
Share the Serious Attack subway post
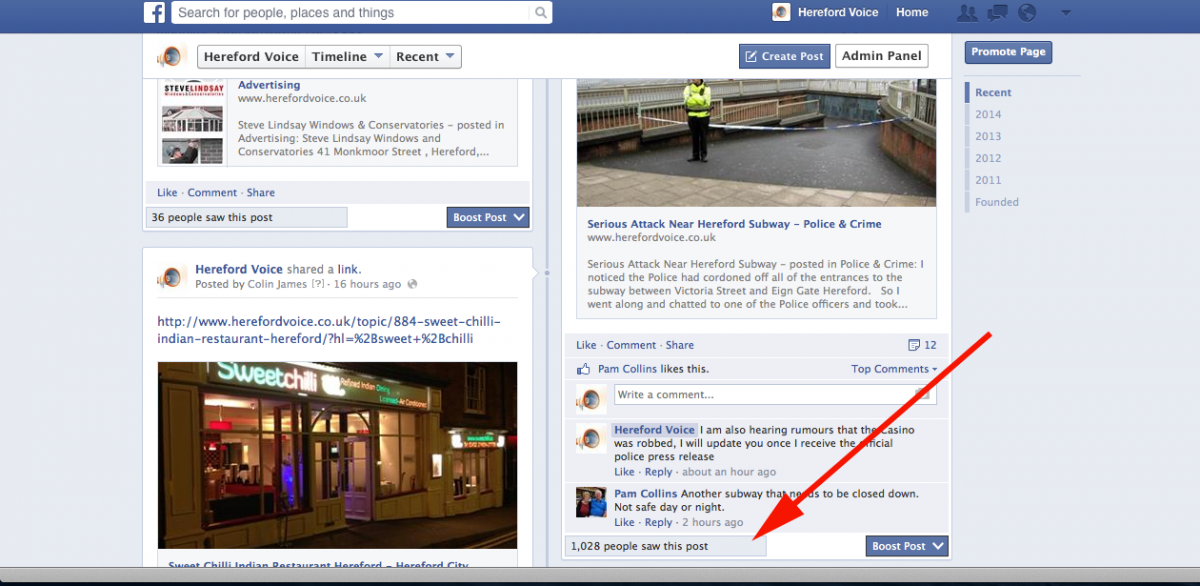(x=679, y=345)
